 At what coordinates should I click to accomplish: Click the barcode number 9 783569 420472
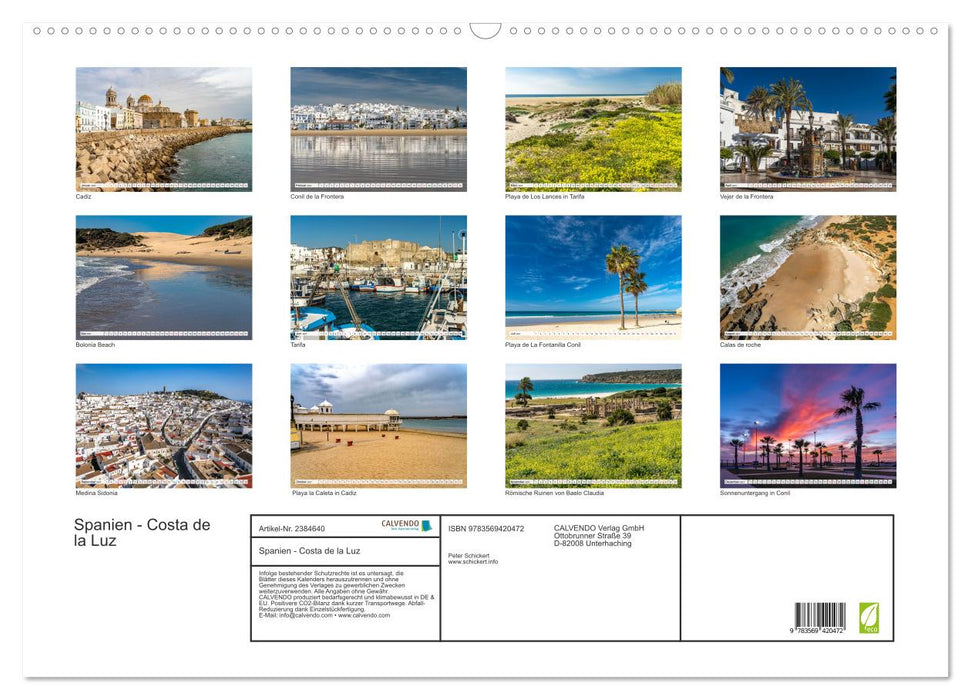816,631
